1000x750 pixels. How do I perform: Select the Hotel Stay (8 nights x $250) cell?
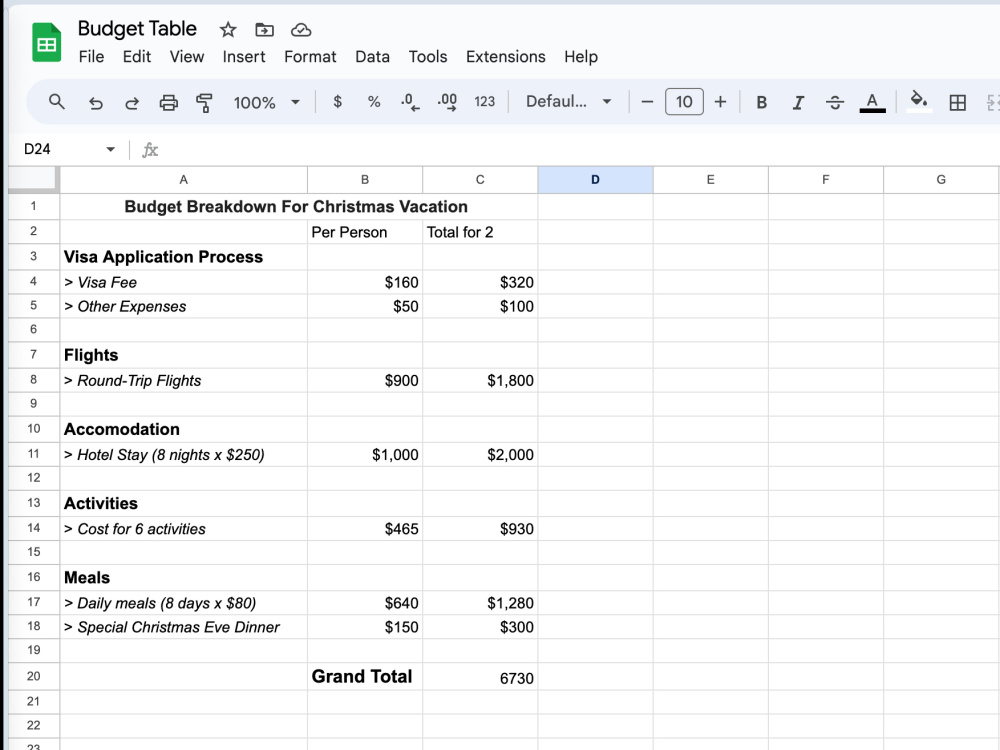pos(184,455)
